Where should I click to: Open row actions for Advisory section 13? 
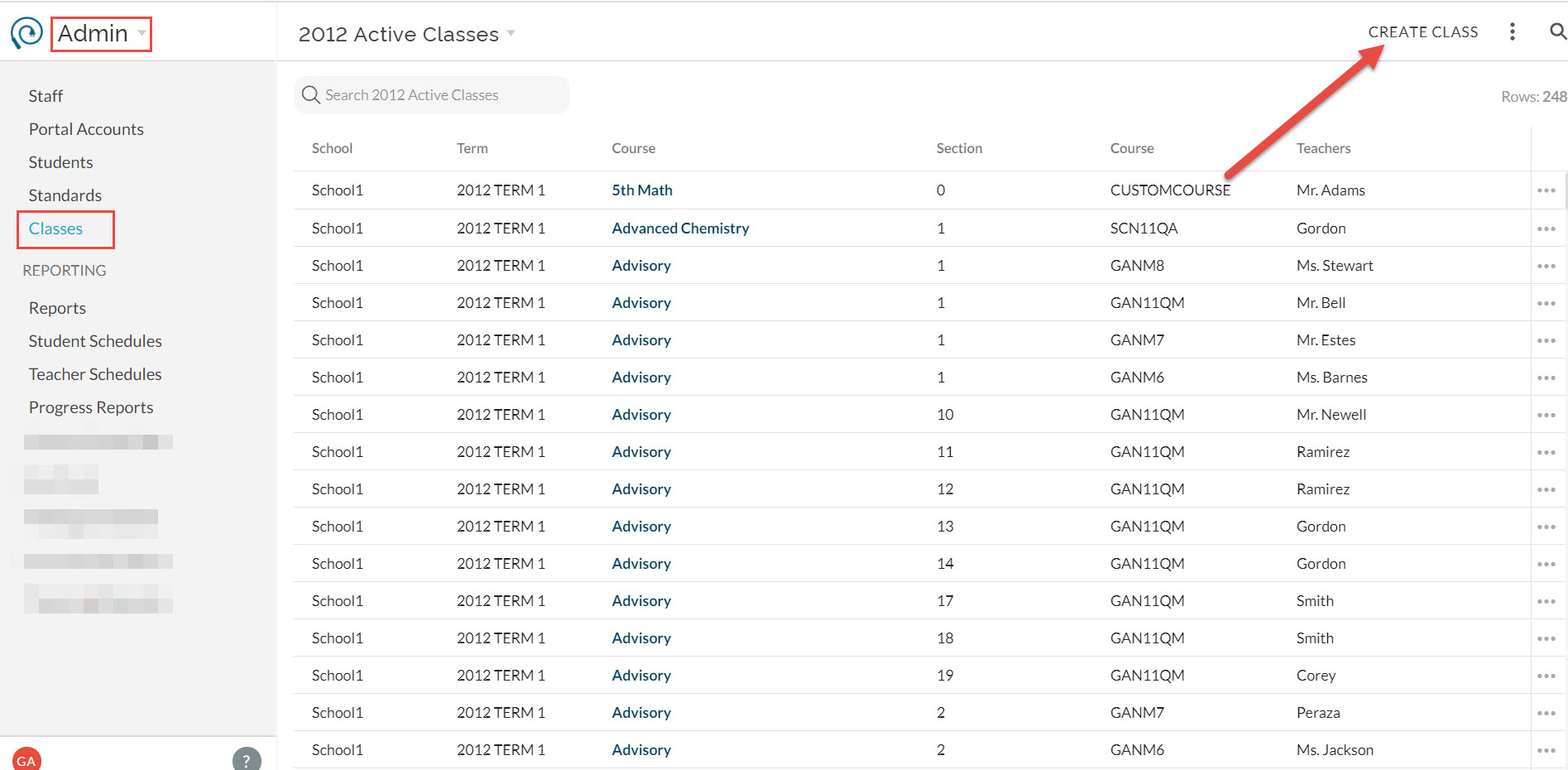click(x=1546, y=527)
